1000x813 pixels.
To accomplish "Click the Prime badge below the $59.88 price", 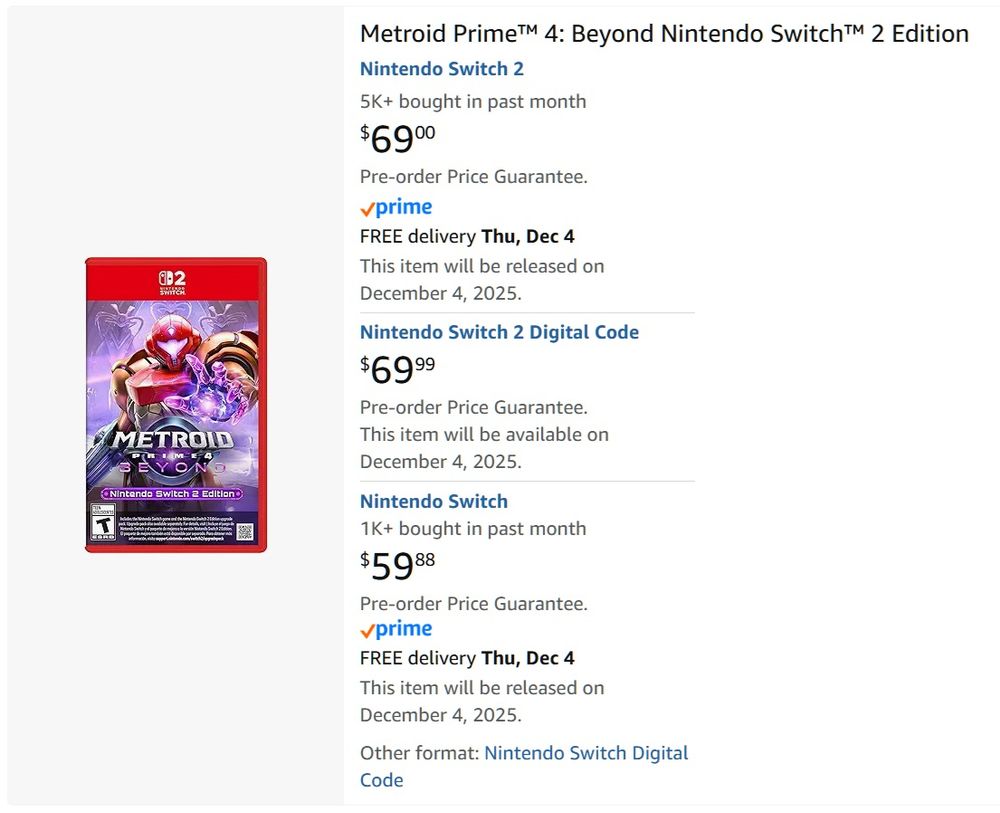I will click(x=395, y=629).
